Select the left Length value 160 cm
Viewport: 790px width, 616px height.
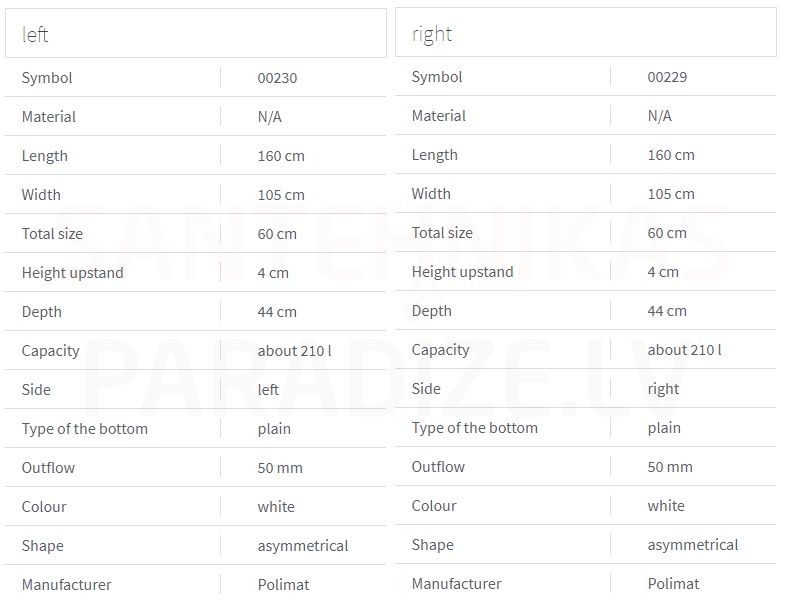(281, 156)
